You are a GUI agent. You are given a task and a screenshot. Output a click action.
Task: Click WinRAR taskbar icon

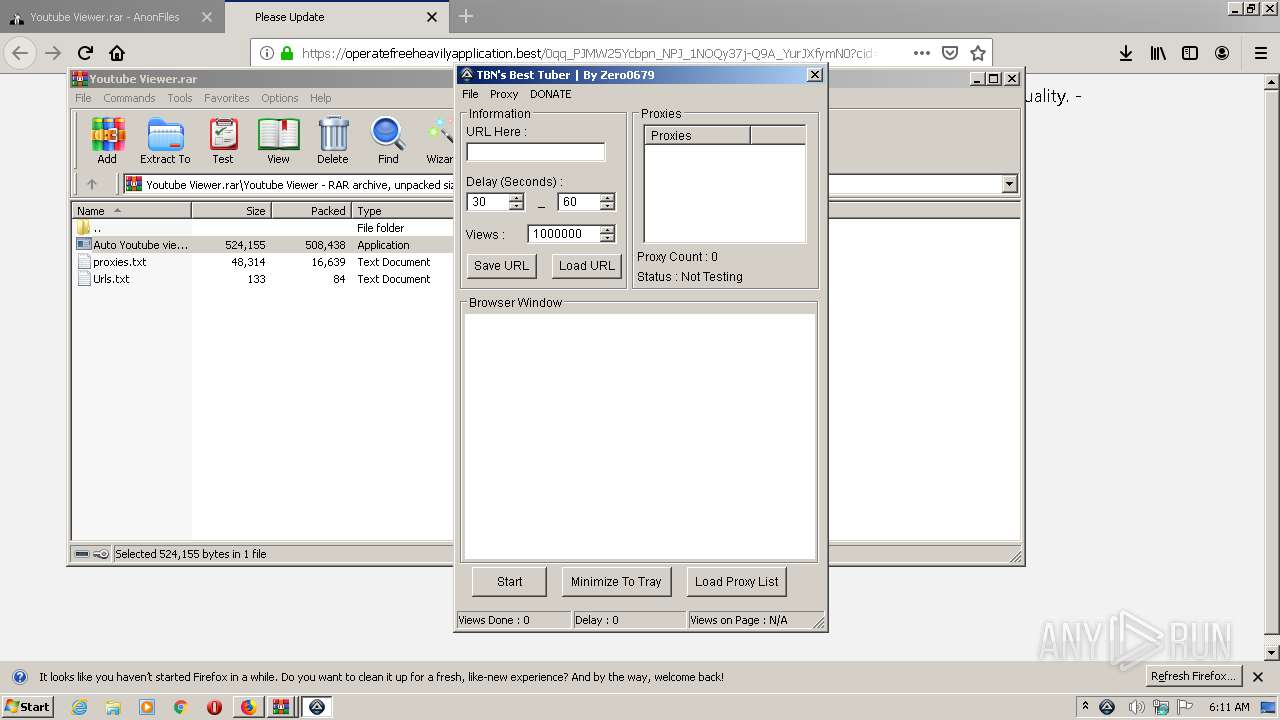pyautogui.click(x=281, y=707)
